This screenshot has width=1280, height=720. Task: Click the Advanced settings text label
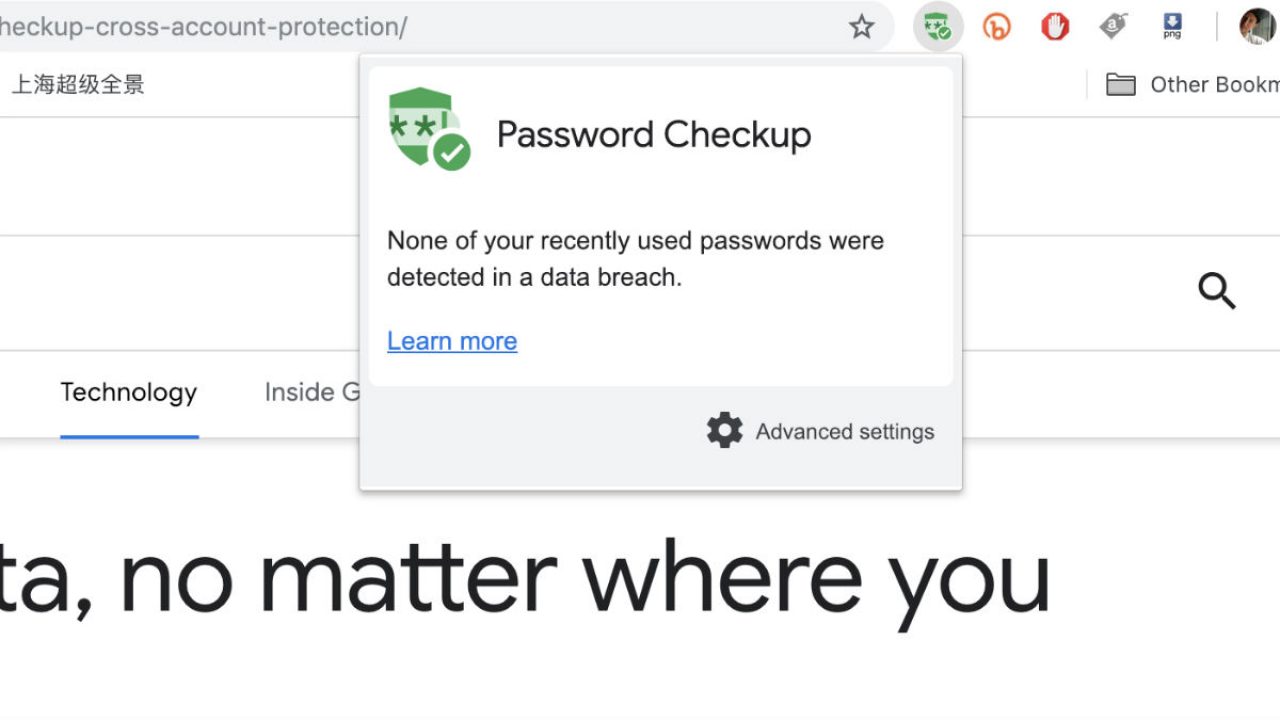coord(845,432)
